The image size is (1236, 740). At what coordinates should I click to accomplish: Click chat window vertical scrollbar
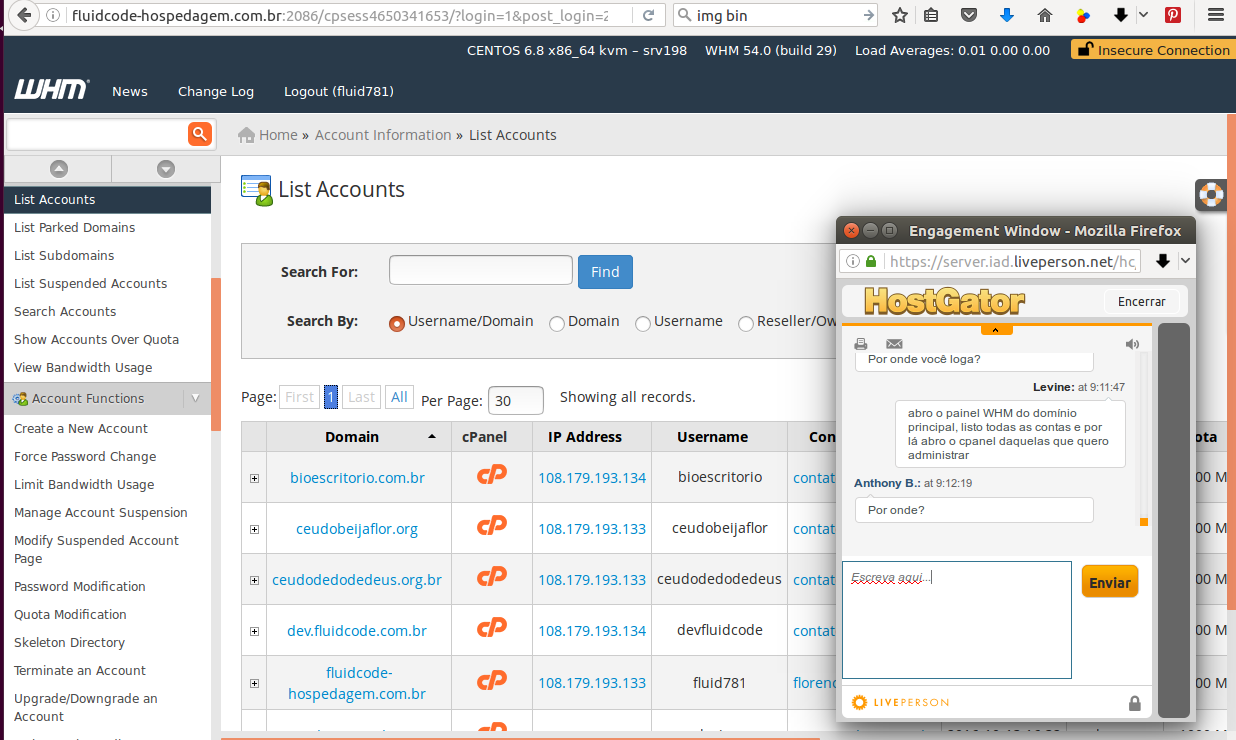coord(1144,437)
